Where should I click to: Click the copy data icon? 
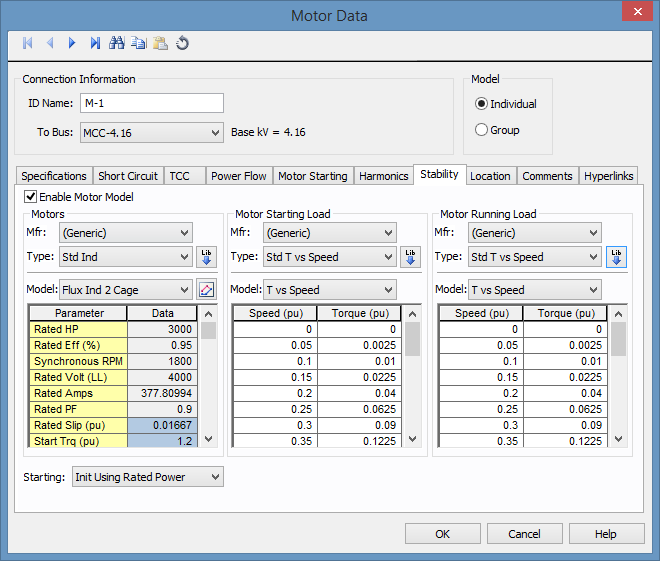pos(138,43)
